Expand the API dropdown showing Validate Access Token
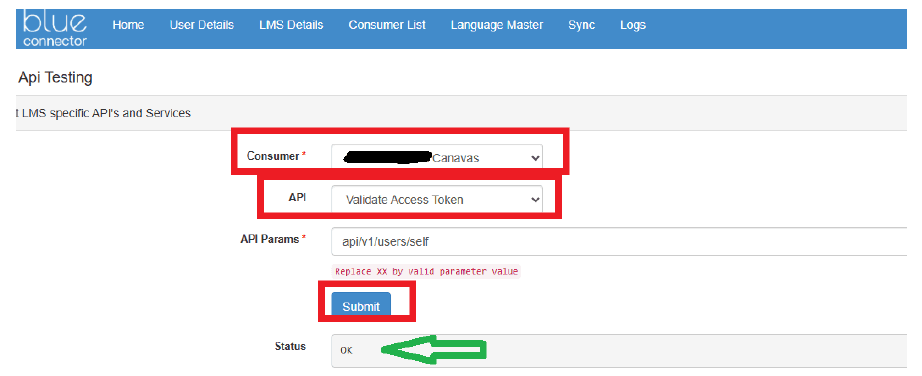This screenshot has height=376, width=922. 437,199
